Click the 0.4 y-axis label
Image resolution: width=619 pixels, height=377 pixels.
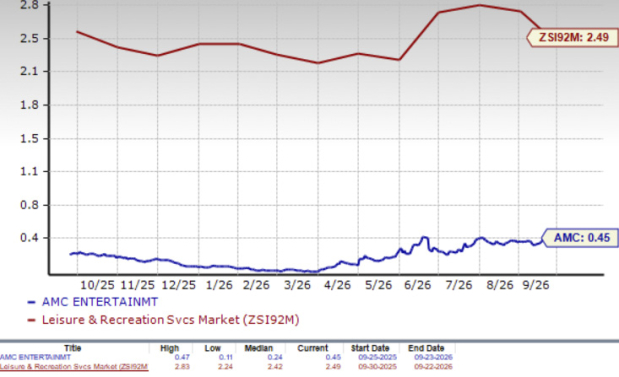tap(30, 238)
